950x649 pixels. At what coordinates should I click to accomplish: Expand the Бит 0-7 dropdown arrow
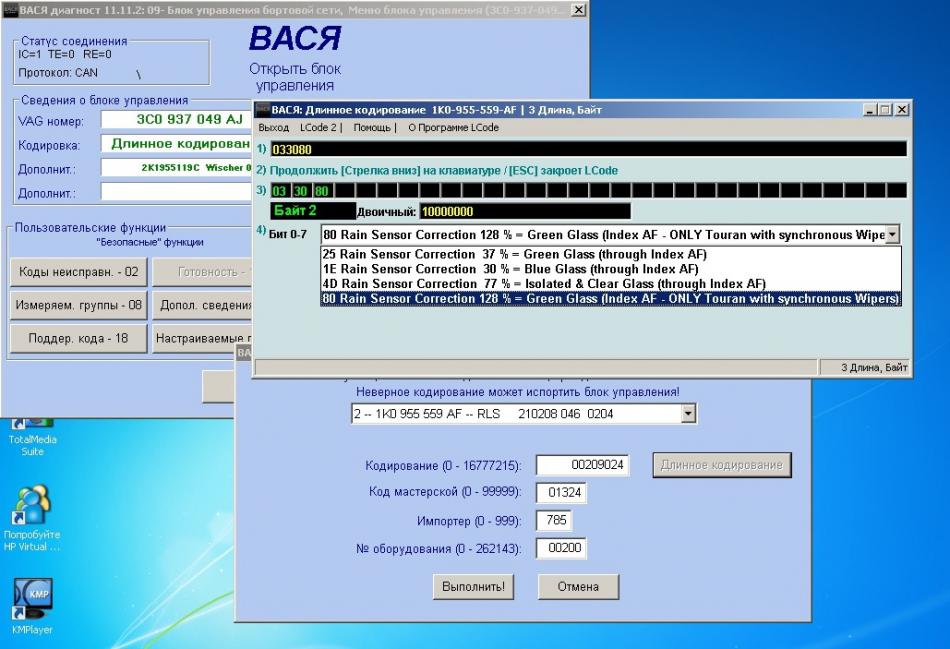coord(892,235)
